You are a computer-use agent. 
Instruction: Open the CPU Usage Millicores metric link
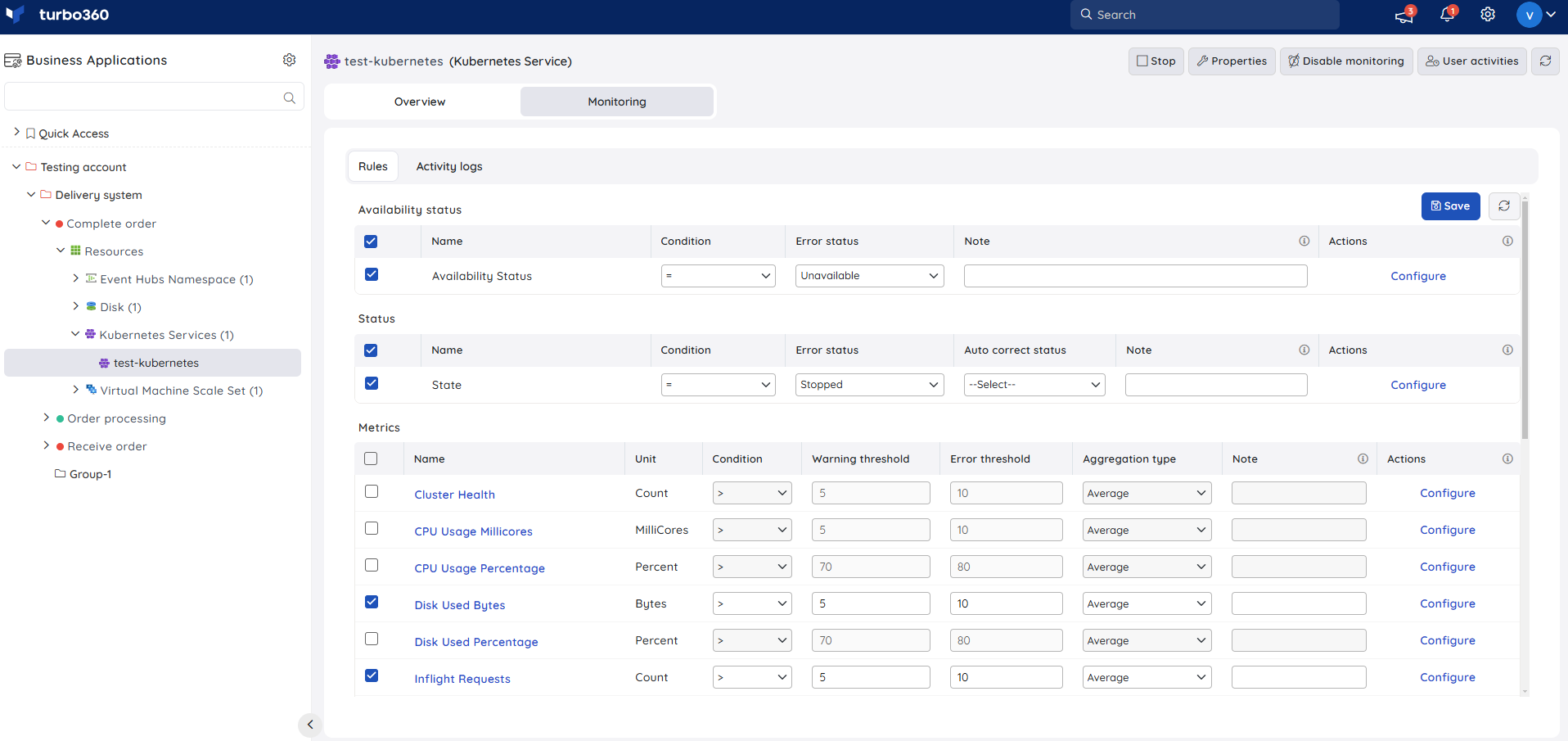coord(473,531)
